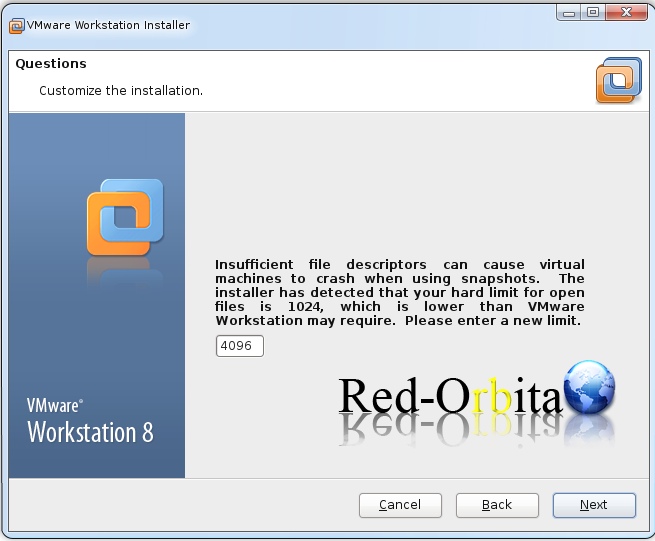Minimize the installer window

(569, 13)
